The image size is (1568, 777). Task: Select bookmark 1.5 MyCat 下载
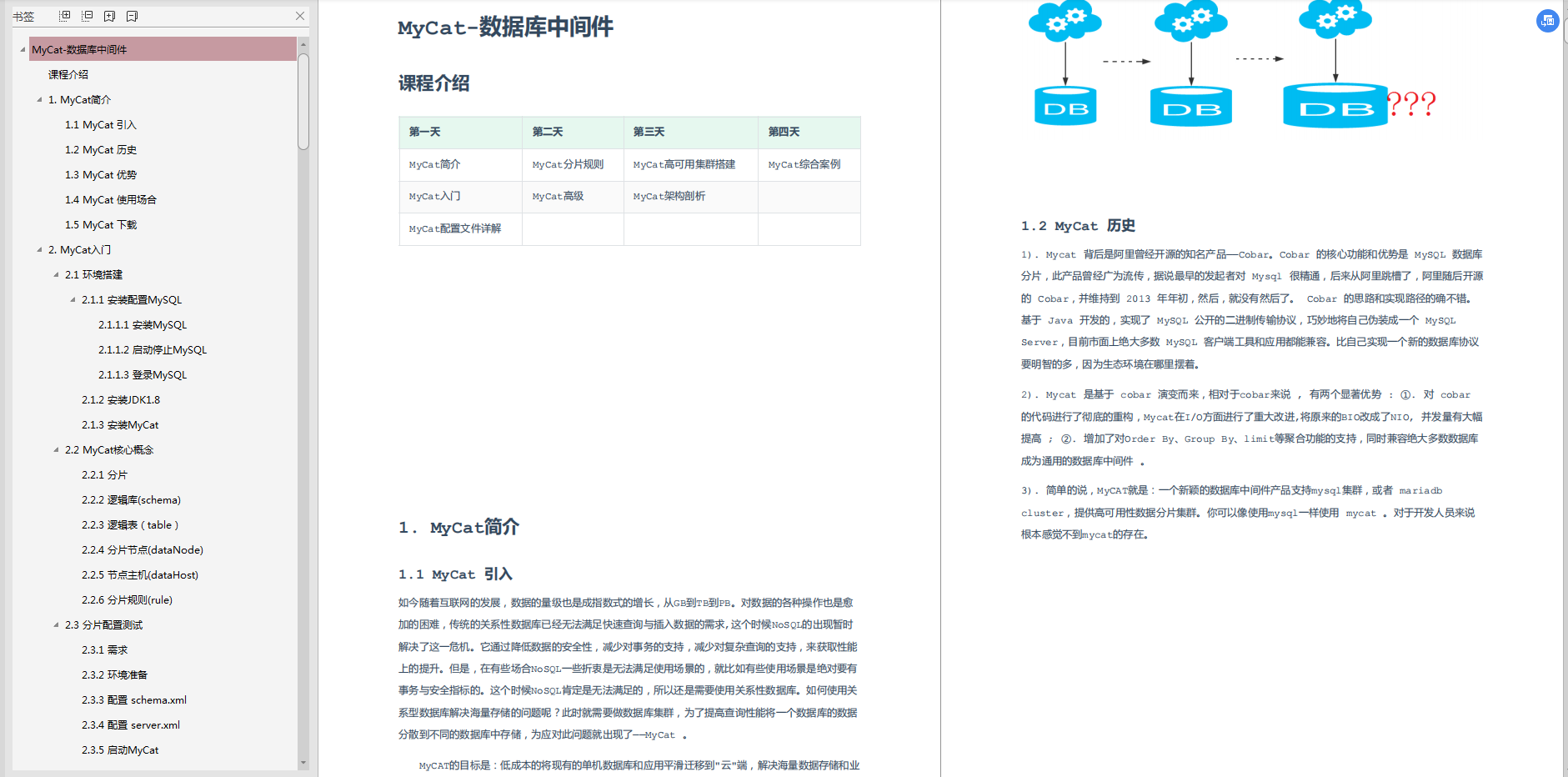pos(100,224)
